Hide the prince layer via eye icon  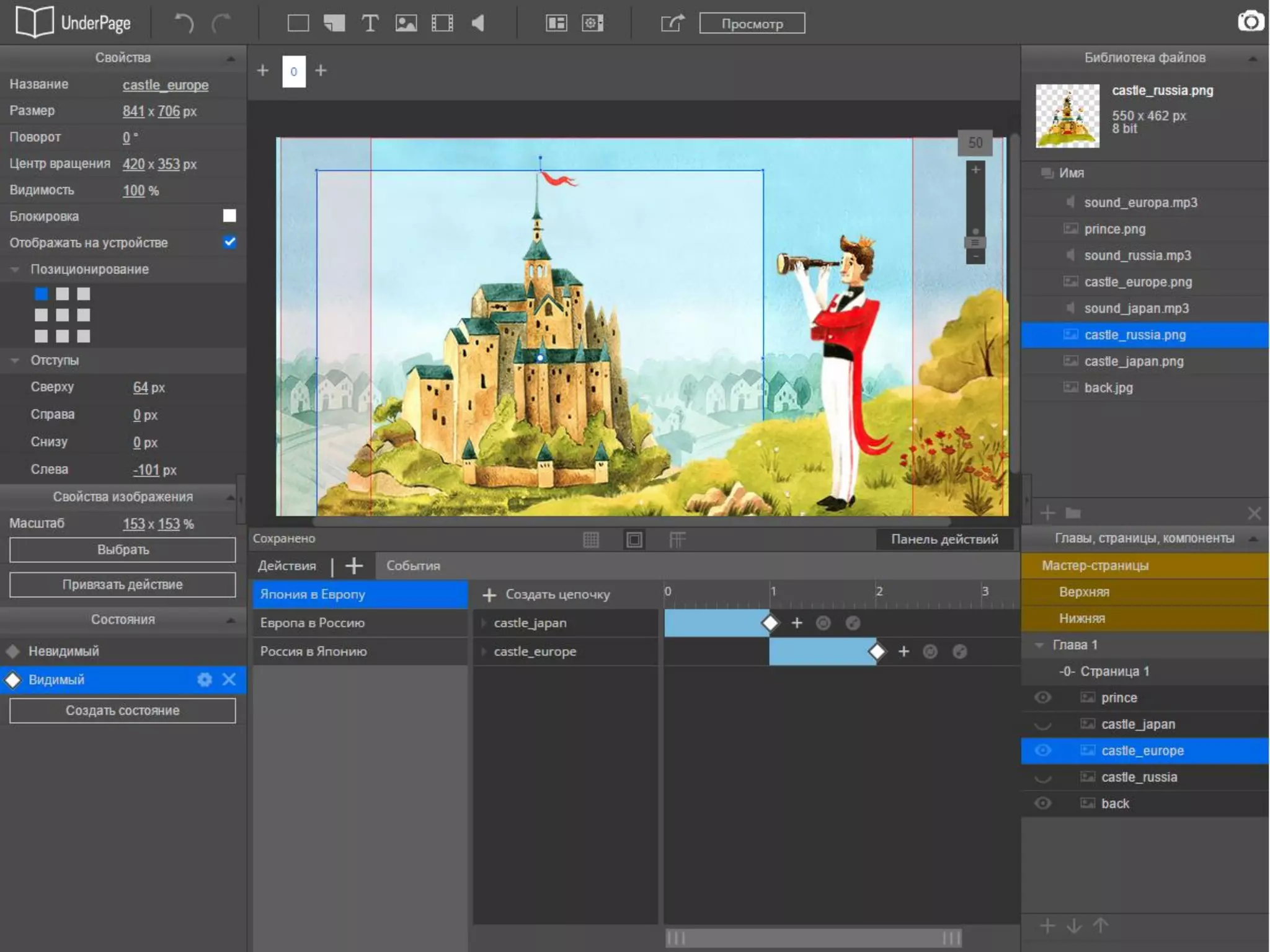(1043, 698)
